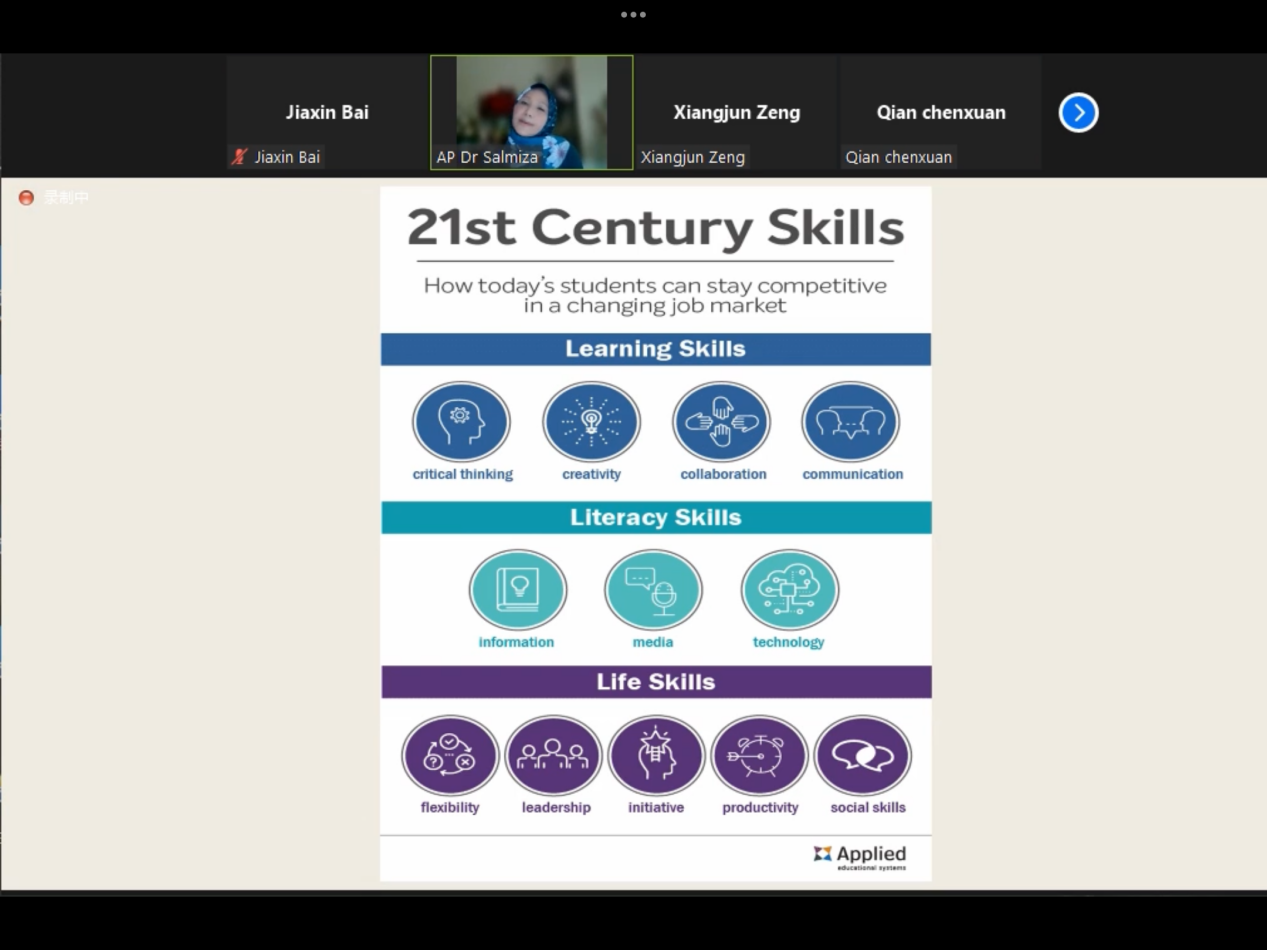Click the media microphone icon

[x=653, y=590]
